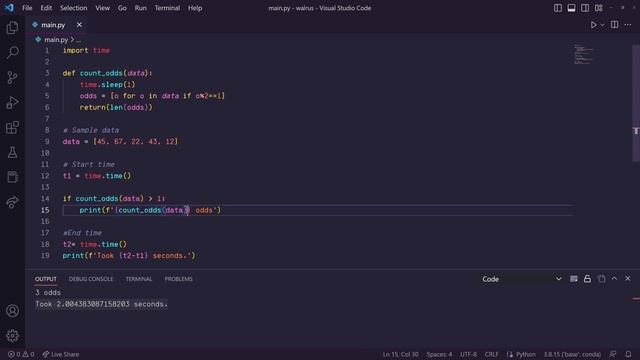
Task: Open the run button dropdown arrow
Action: (x=602, y=25)
